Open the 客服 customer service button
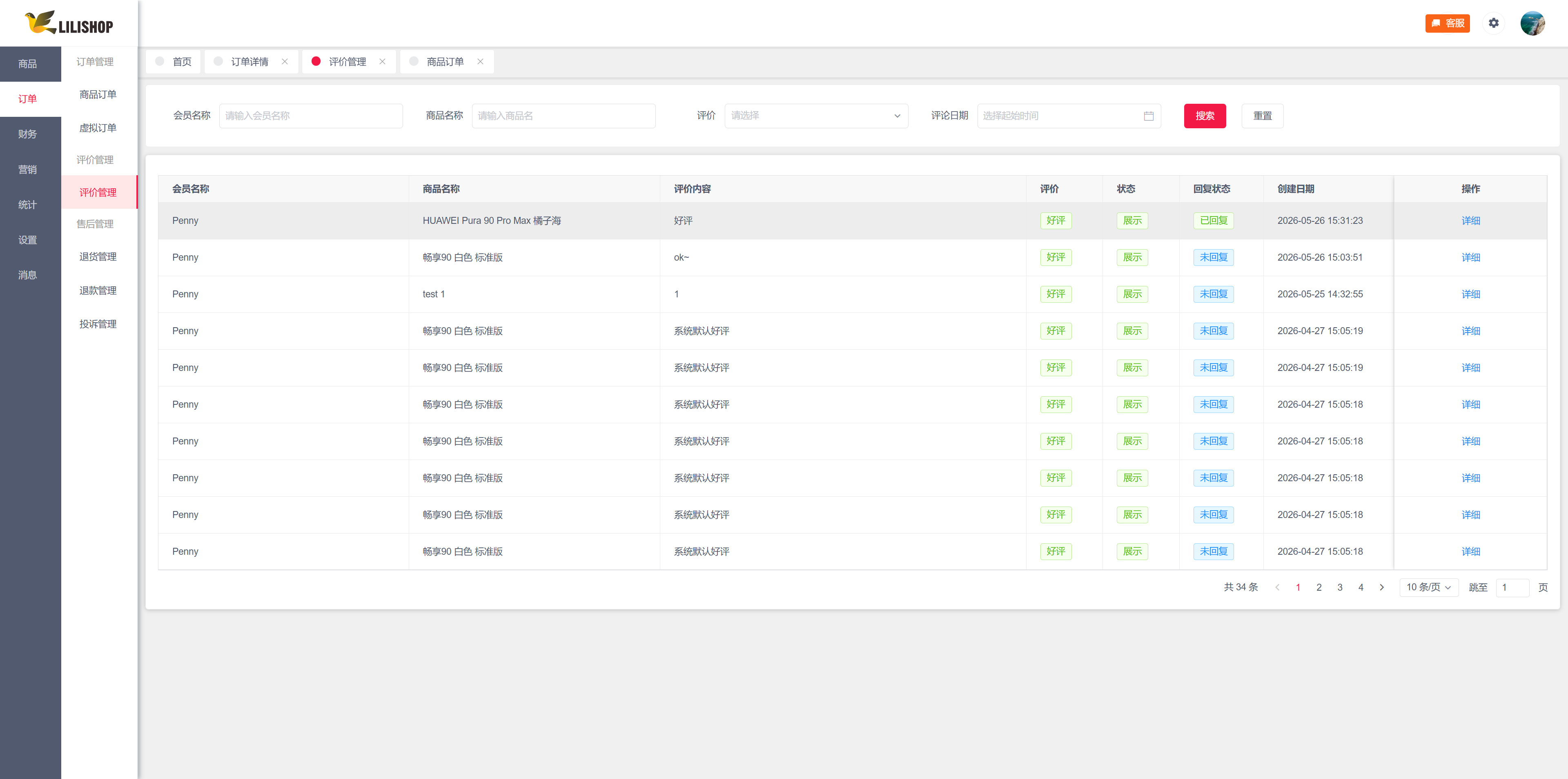1568x779 pixels. [x=1447, y=23]
